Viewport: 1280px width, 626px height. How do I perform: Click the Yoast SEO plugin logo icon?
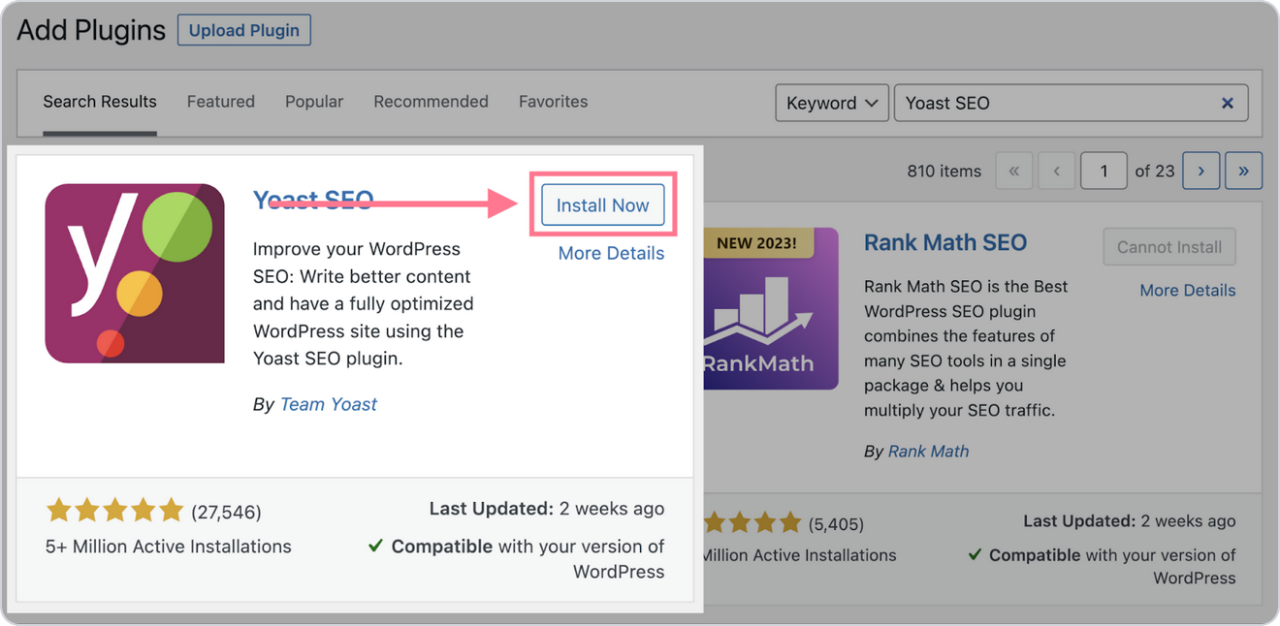pyautogui.click(x=135, y=273)
